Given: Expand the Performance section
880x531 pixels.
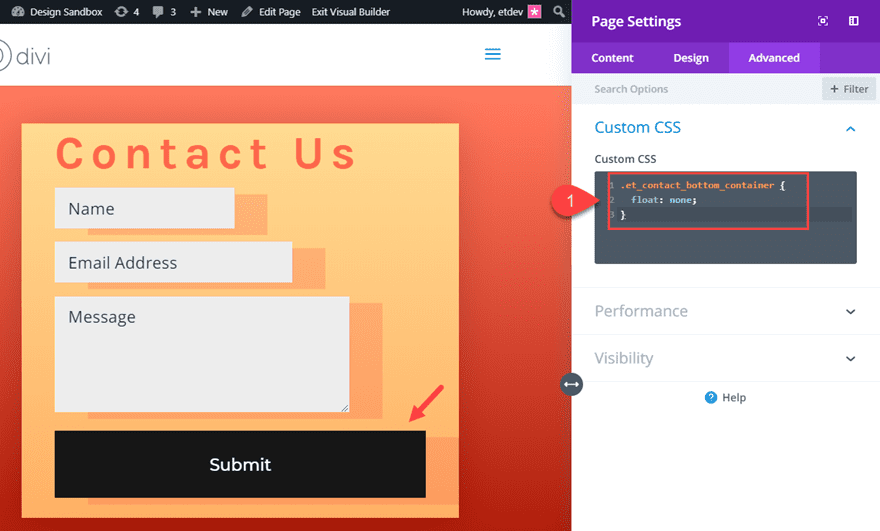Looking at the screenshot, I should coord(850,311).
